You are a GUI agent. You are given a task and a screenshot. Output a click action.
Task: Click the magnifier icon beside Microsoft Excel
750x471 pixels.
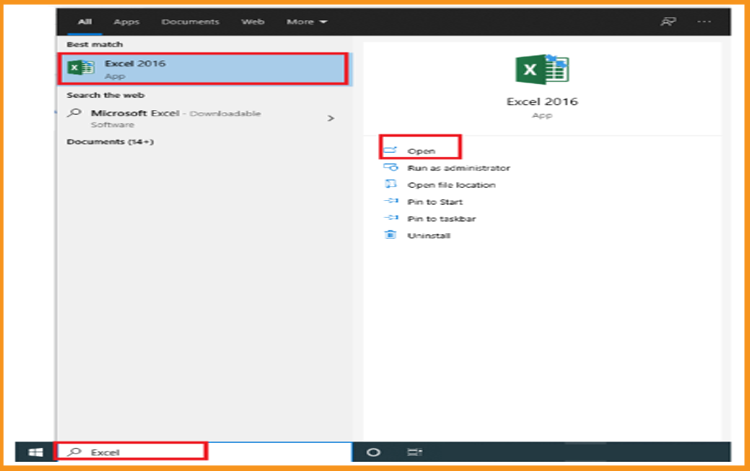tap(74, 113)
